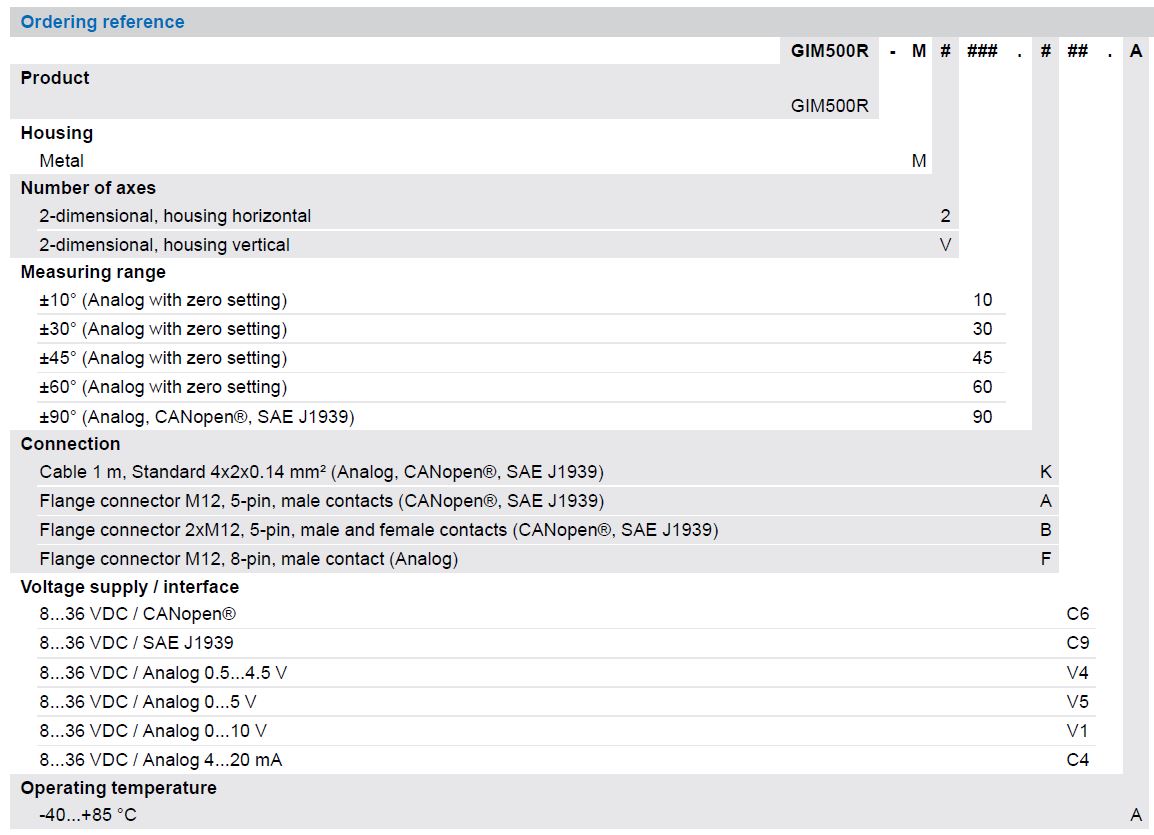The width and height of the screenshot is (1154, 835).
Task: Select 2-dimensional, housing horizontal row
Action: tap(175, 216)
